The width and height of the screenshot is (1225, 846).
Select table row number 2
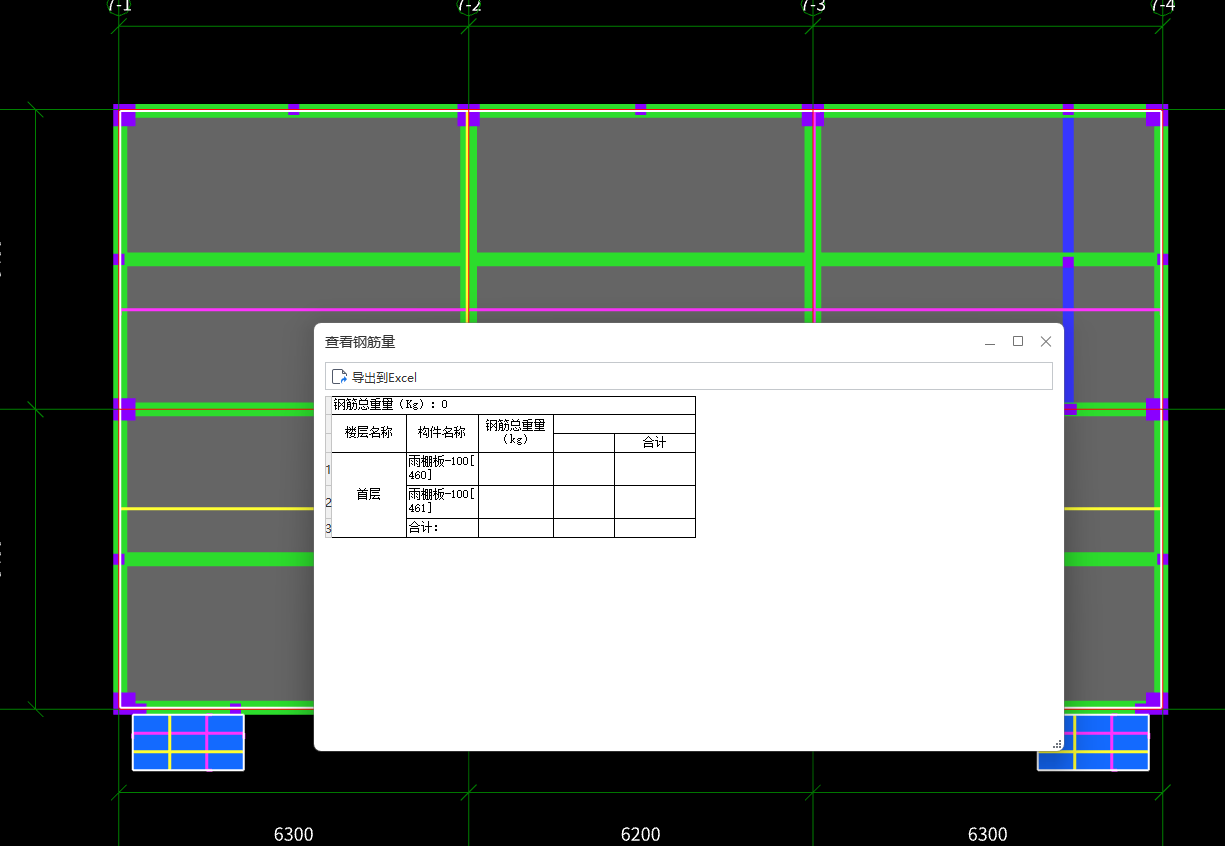tap(328, 502)
